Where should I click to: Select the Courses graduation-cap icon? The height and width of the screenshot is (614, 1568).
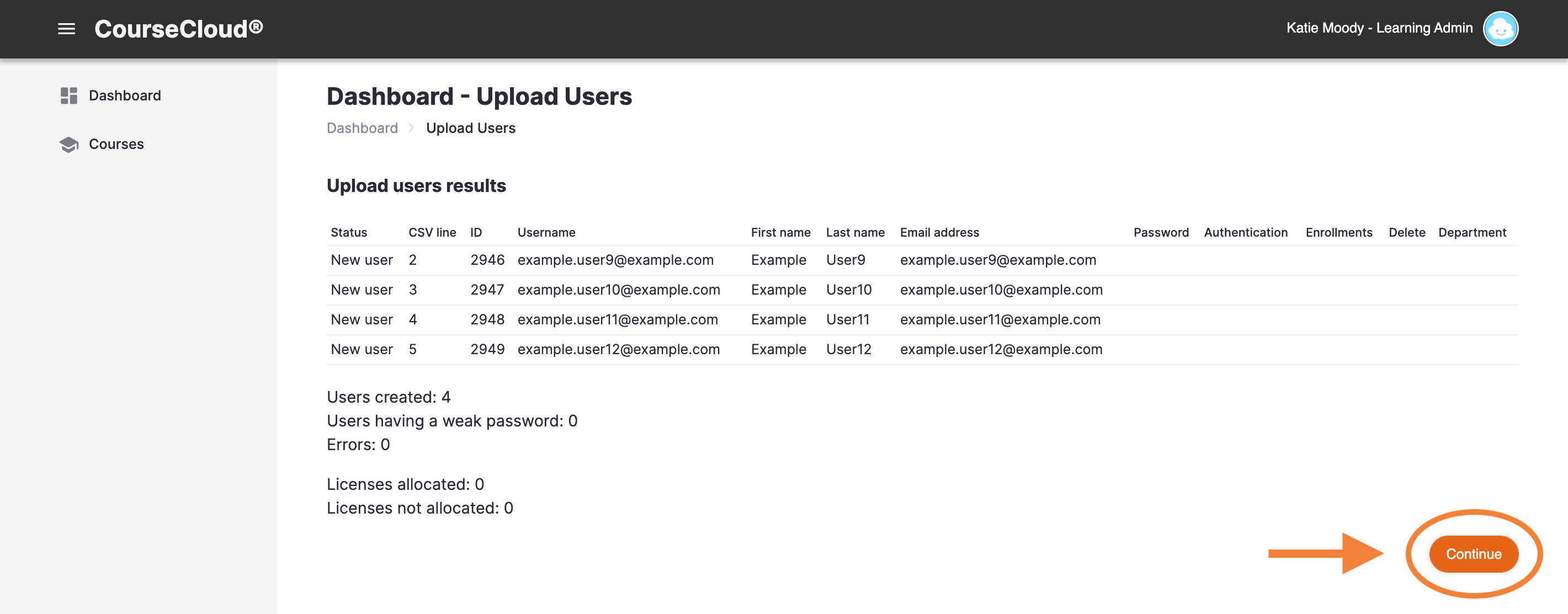(68, 144)
